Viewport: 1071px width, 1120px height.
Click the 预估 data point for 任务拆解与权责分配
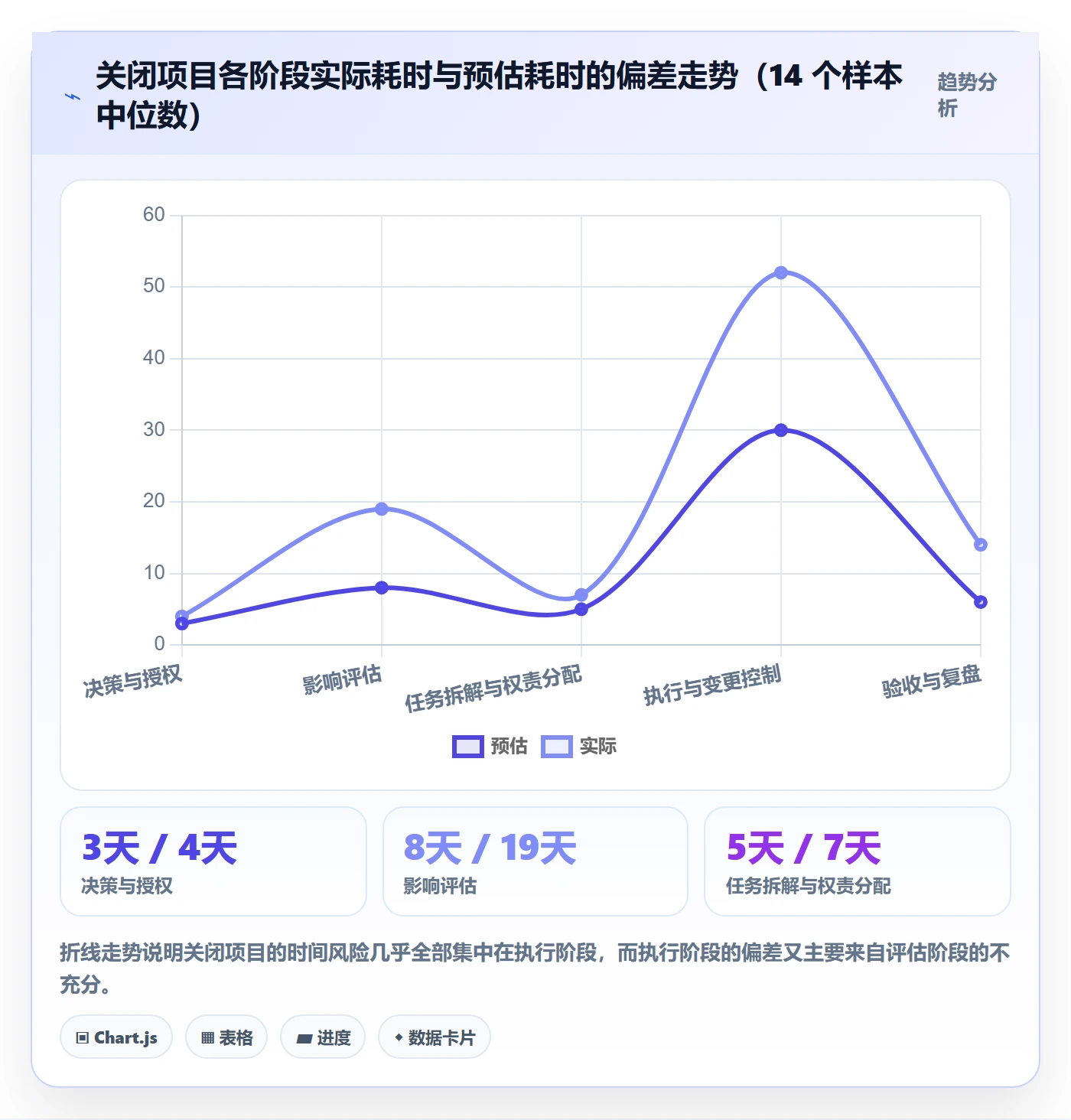click(x=581, y=609)
